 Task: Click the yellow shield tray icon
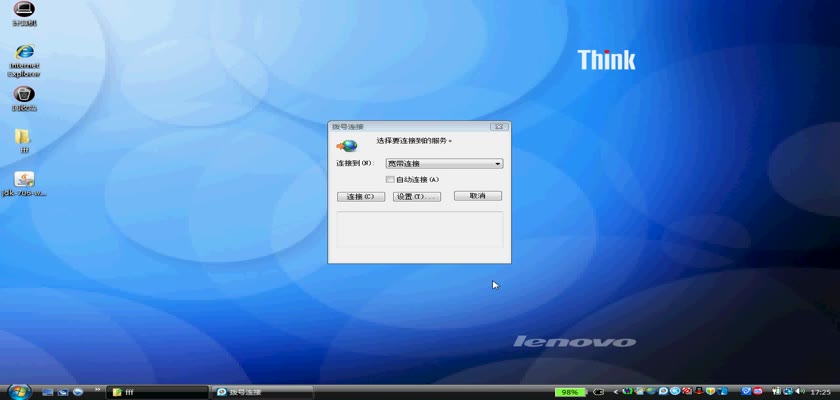click(710, 392)
